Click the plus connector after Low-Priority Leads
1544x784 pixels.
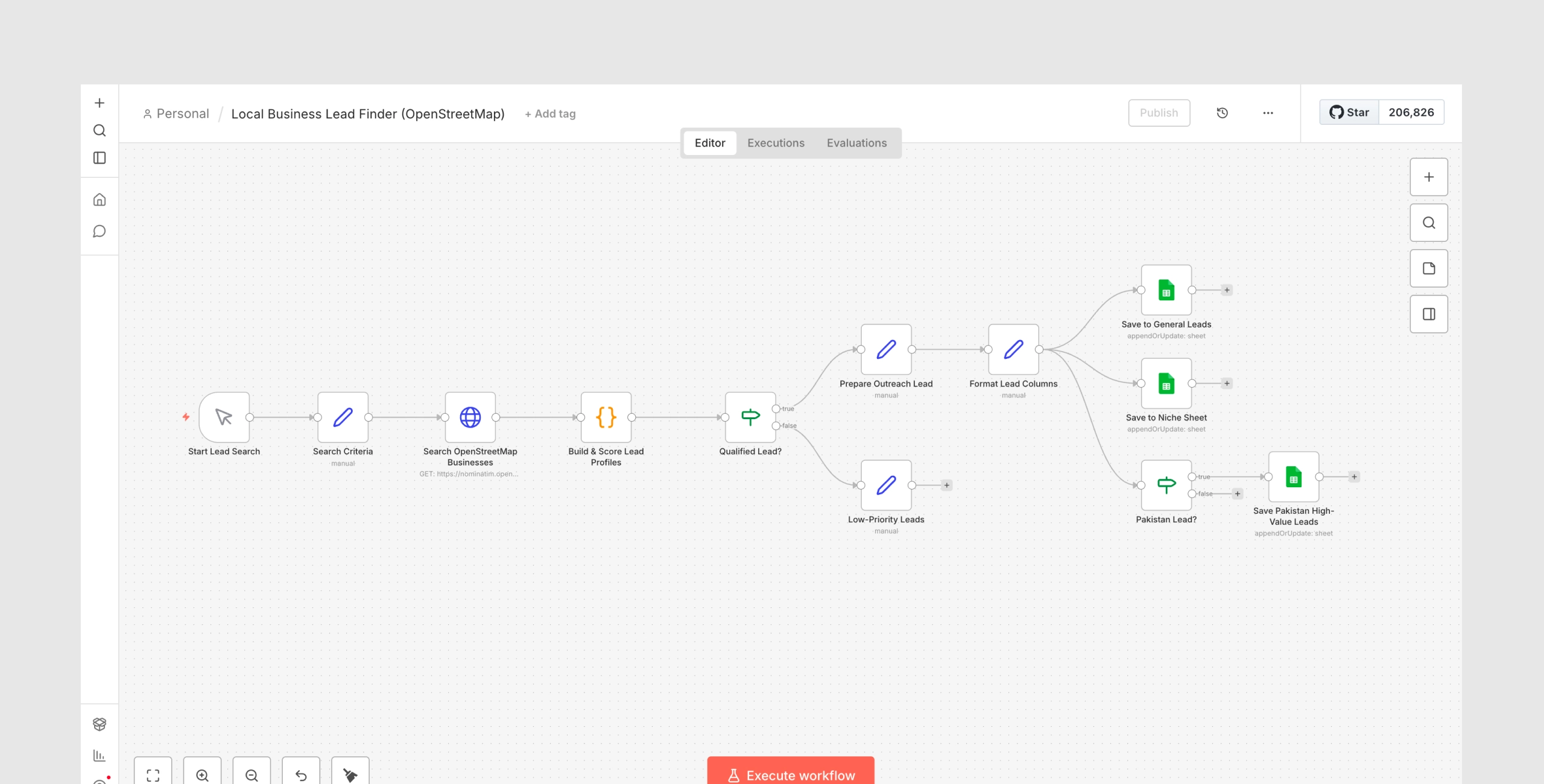947,485
